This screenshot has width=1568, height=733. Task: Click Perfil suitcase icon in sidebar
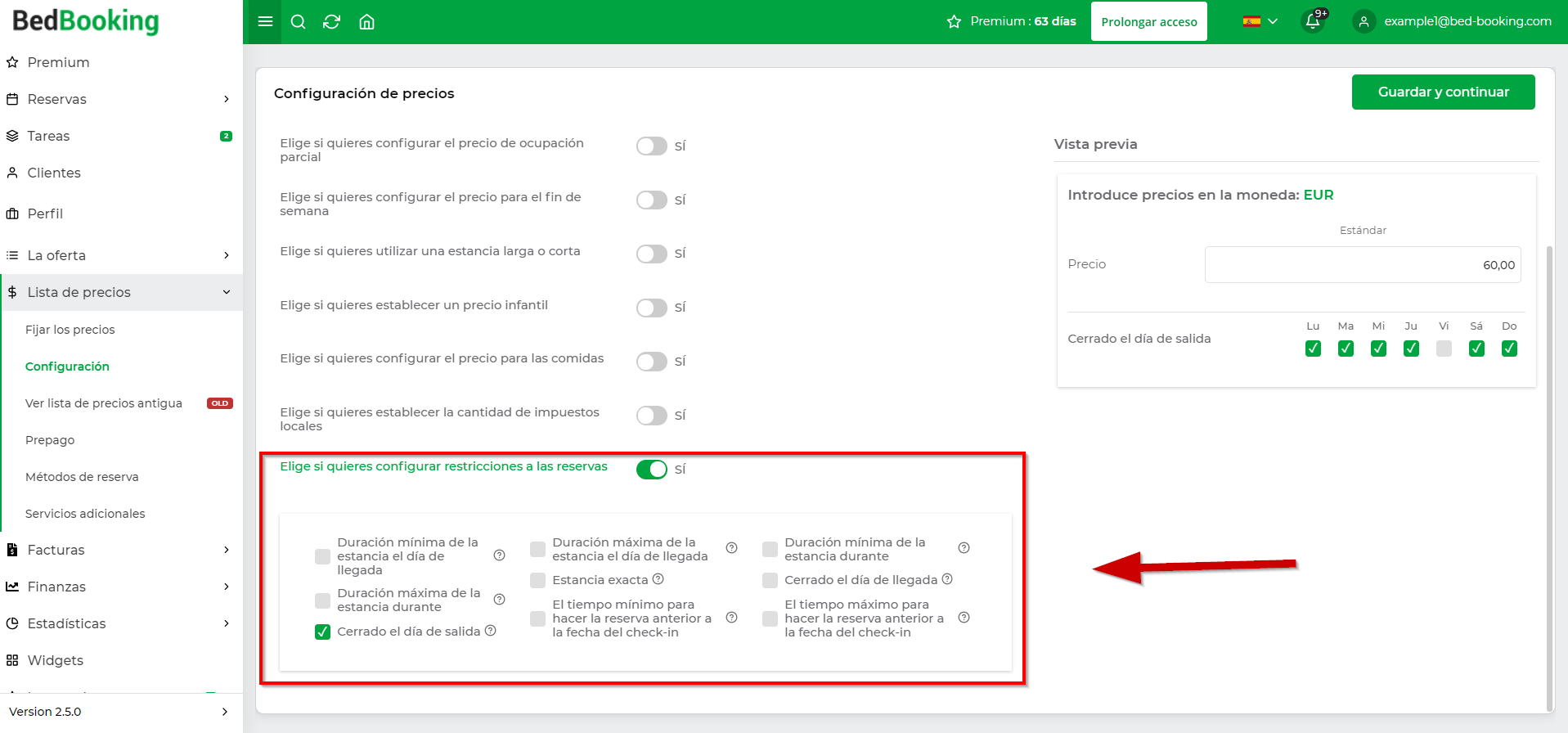click(x=12, y=214)
